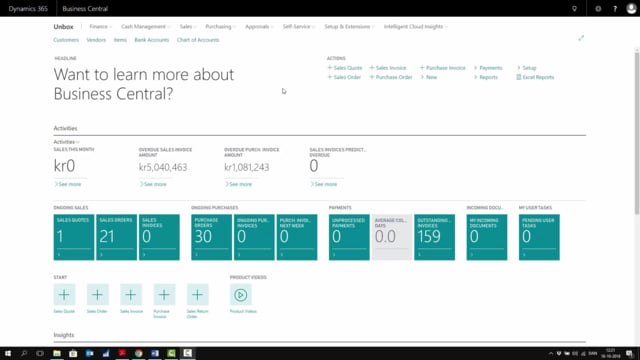Click the Sales Order action

(x=344, y=77)
